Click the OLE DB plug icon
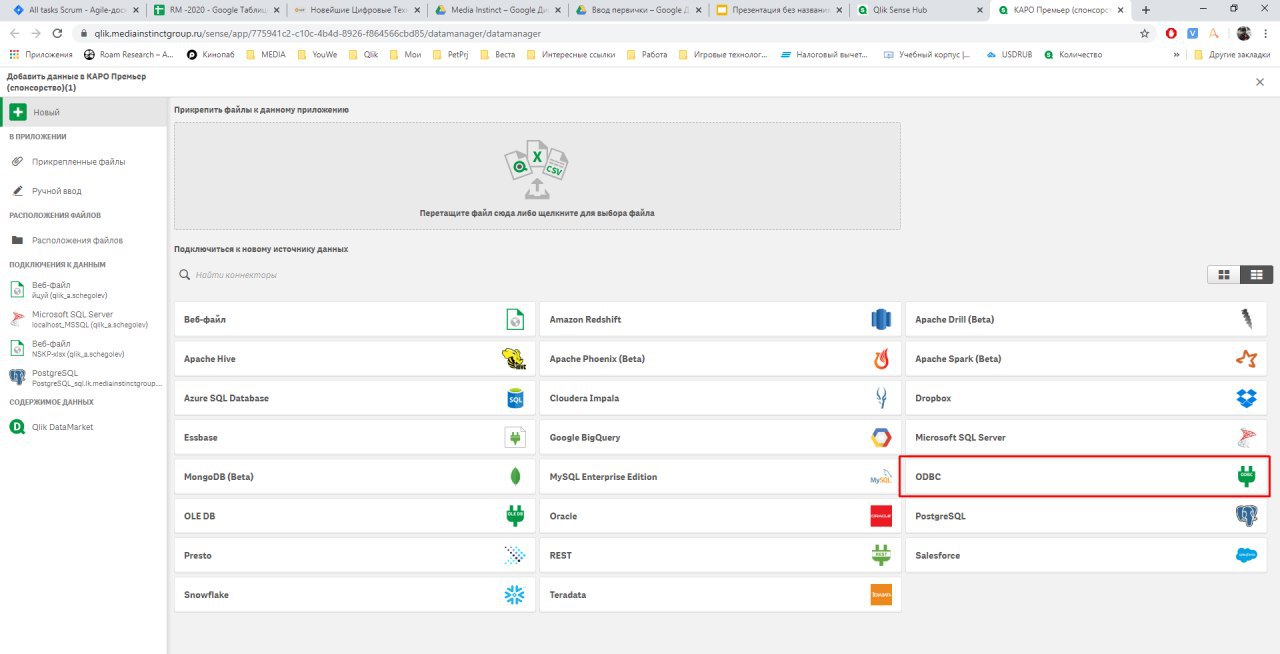Screen dimensions: 1280x654 pos(515,516)
